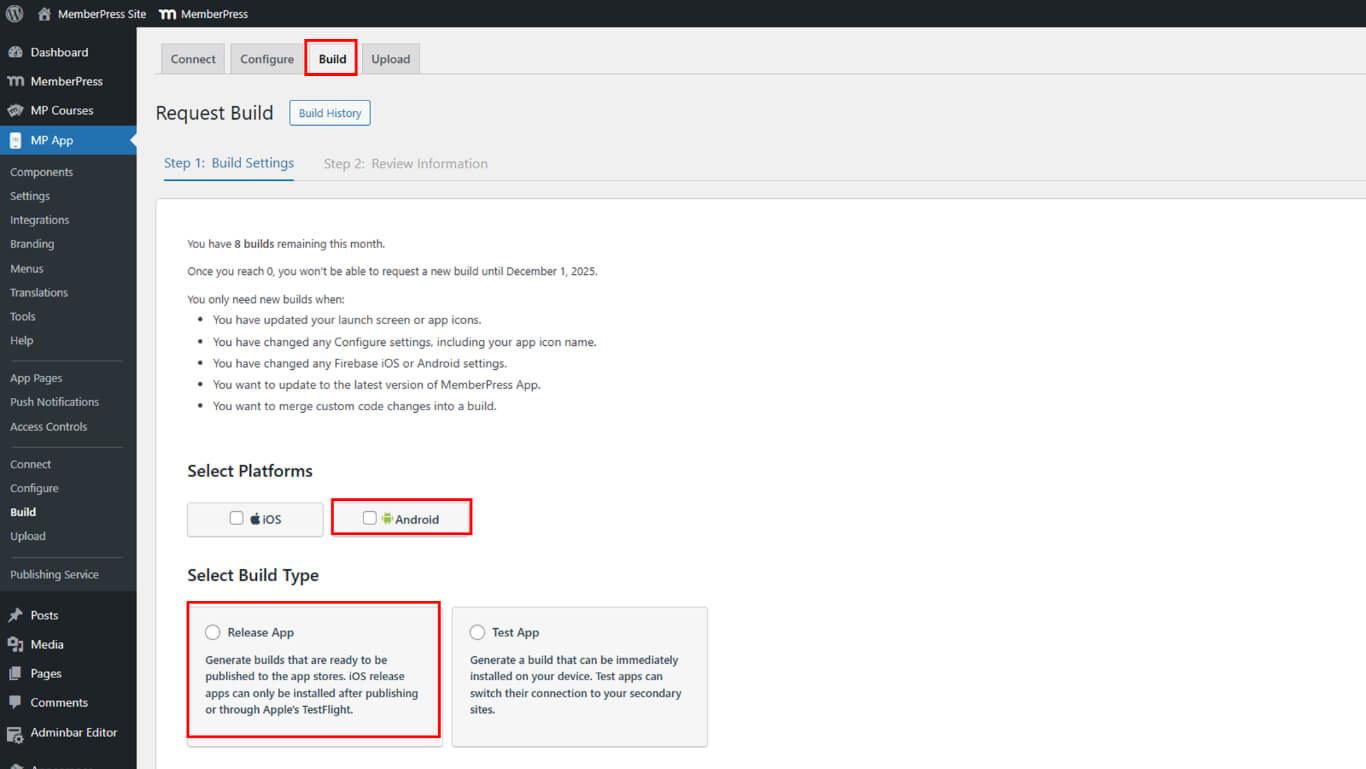Click the Build History button
The height and width of the screenshot is (769, 1366).
tap(330, 113)
